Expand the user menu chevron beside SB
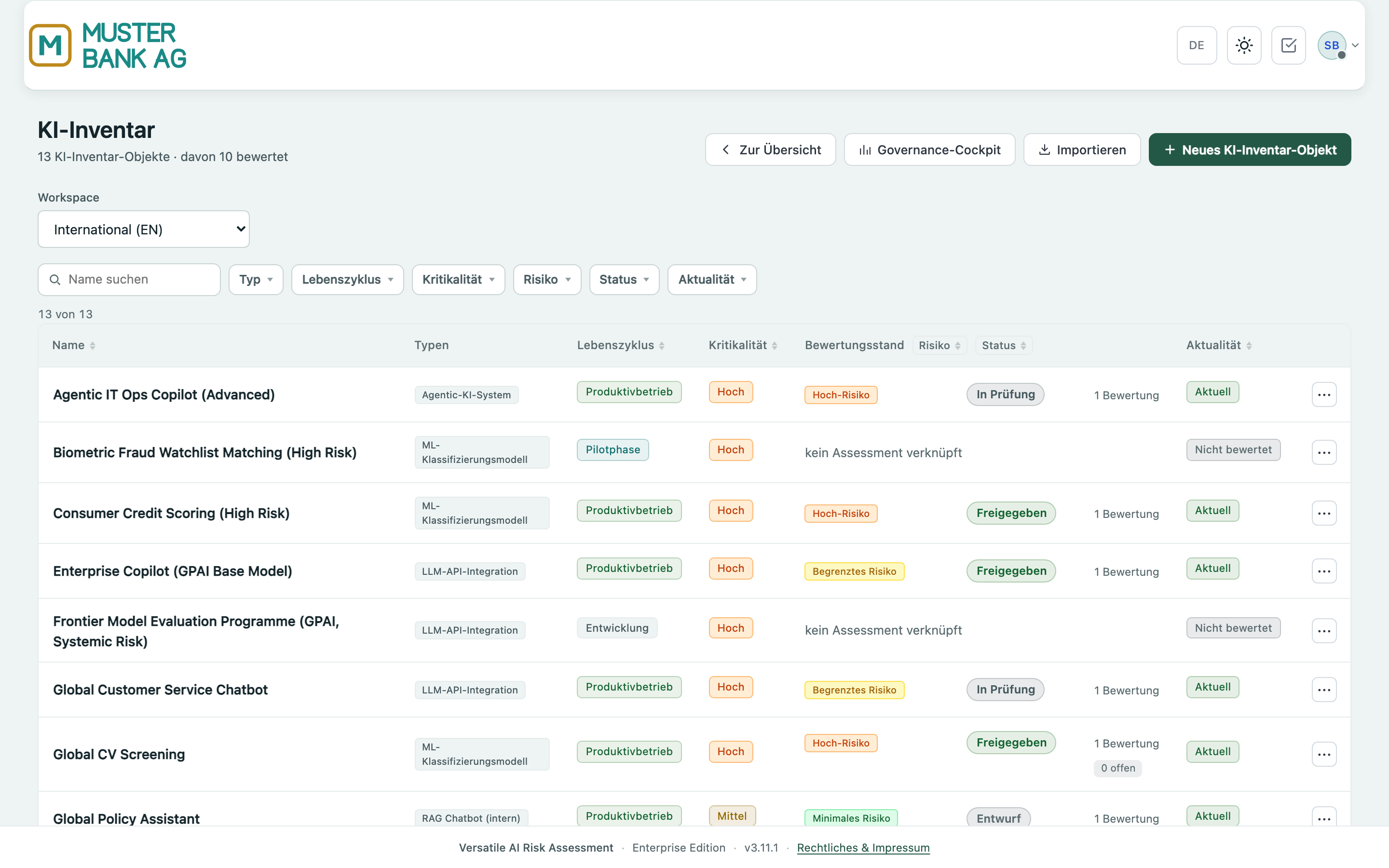Image resolution: width=1389 pixels, height=868 pixels. [x=1355, y=45]
